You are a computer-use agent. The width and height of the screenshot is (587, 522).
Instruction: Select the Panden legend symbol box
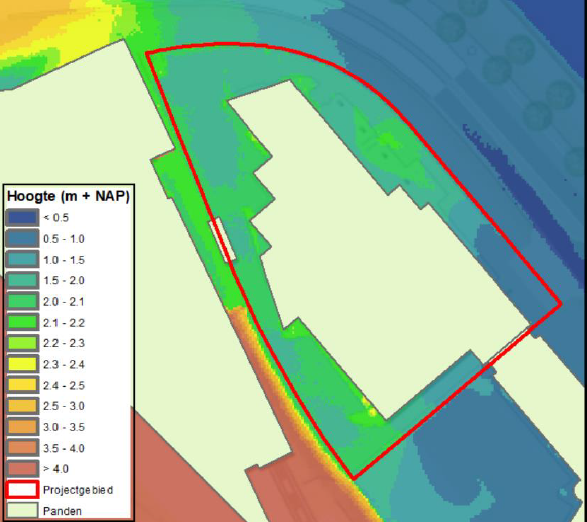point(22,511)
